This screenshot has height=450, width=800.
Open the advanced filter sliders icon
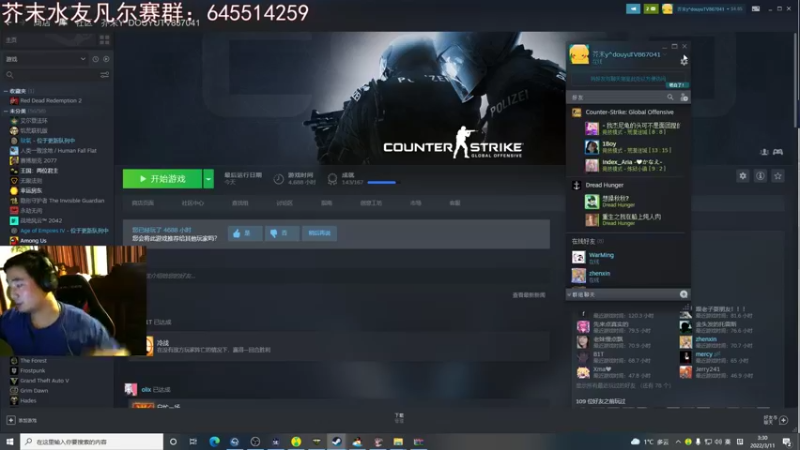(x=105, y=75)
